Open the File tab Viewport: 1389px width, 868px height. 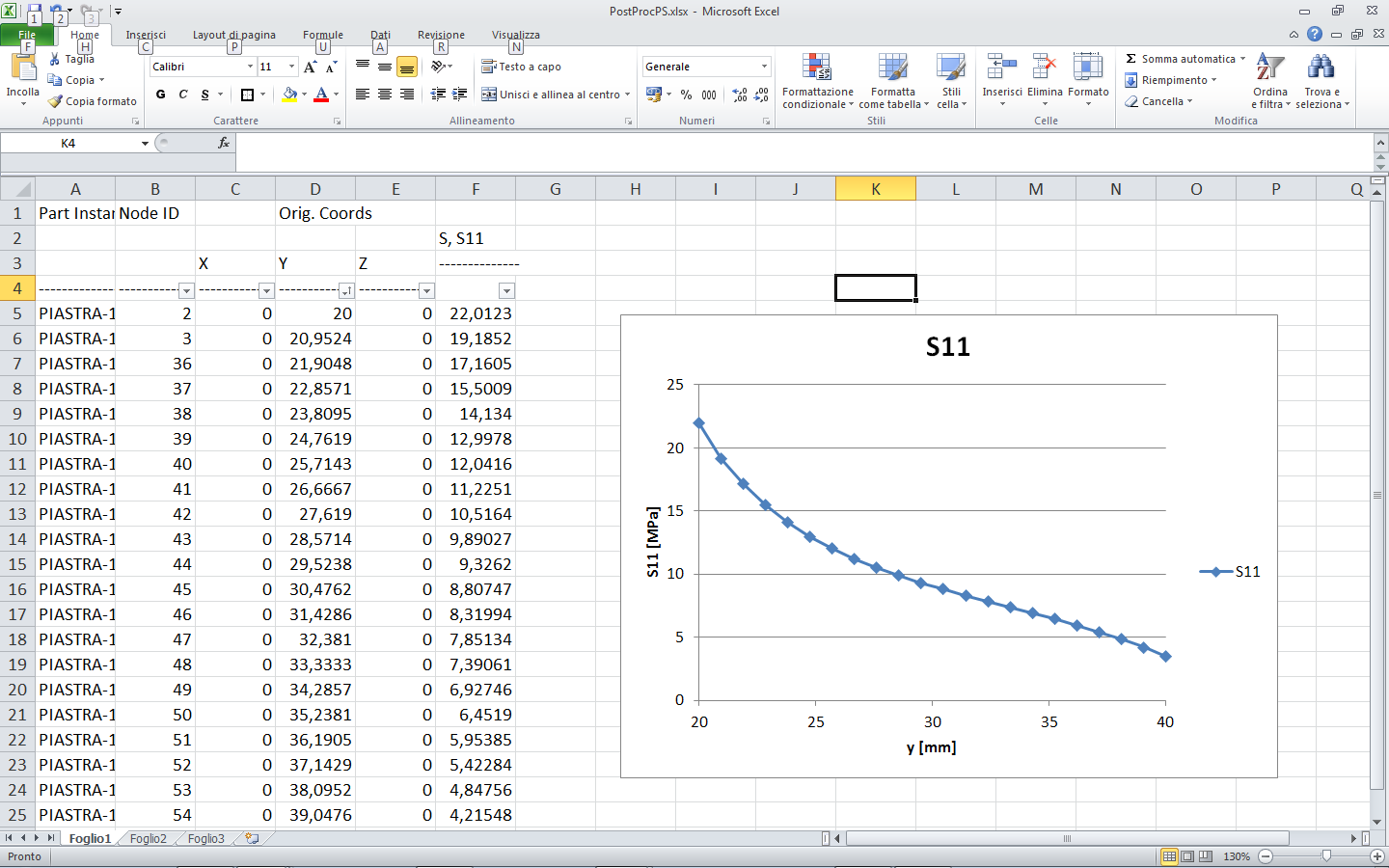27,35
